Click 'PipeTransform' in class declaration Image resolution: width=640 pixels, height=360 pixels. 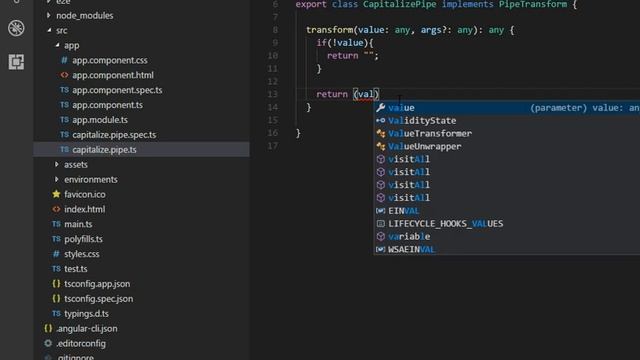(533, 4)
